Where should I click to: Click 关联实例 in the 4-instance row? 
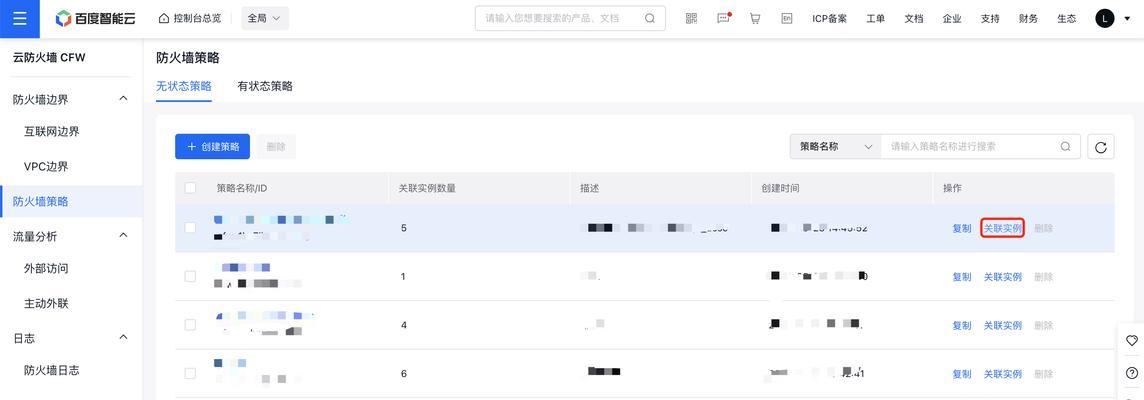click(x=1002, y=326)
